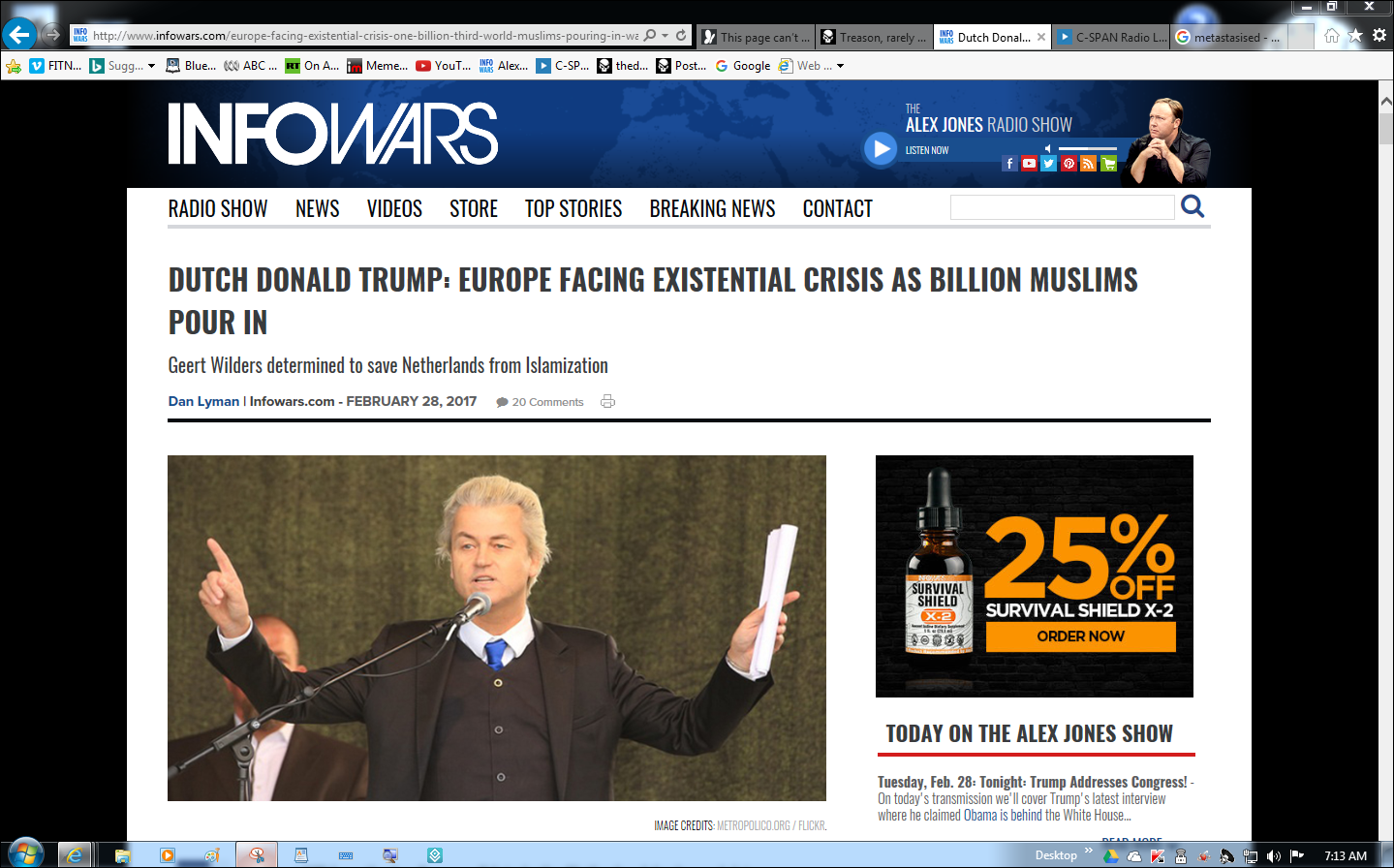Click the Pinterest icon in header
Screen dimensions: 1394x868
(1069, 164)
